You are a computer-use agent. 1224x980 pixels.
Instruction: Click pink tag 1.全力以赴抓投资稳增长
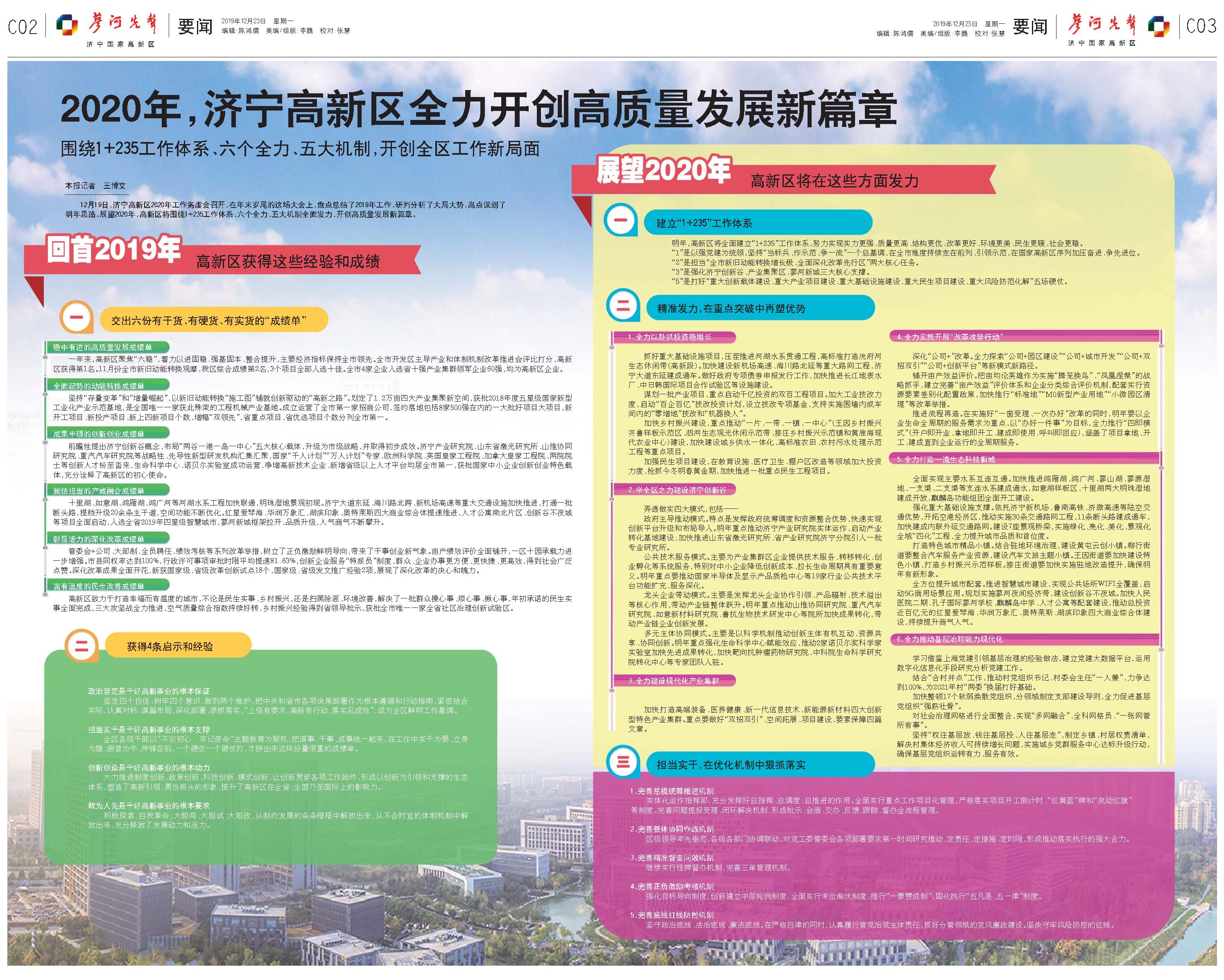point(673,337)
